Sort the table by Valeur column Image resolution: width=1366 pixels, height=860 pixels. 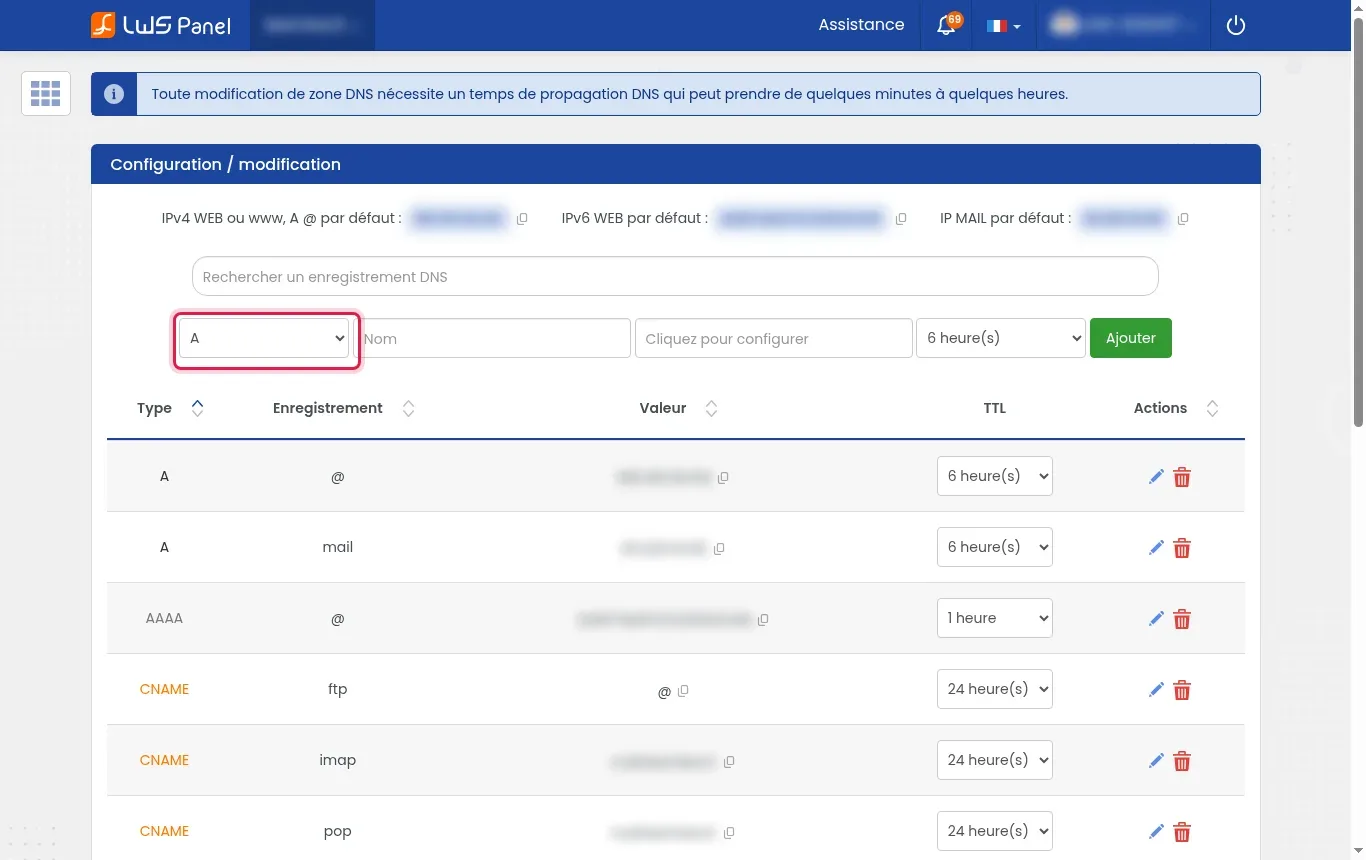click(x=711, y=408)
